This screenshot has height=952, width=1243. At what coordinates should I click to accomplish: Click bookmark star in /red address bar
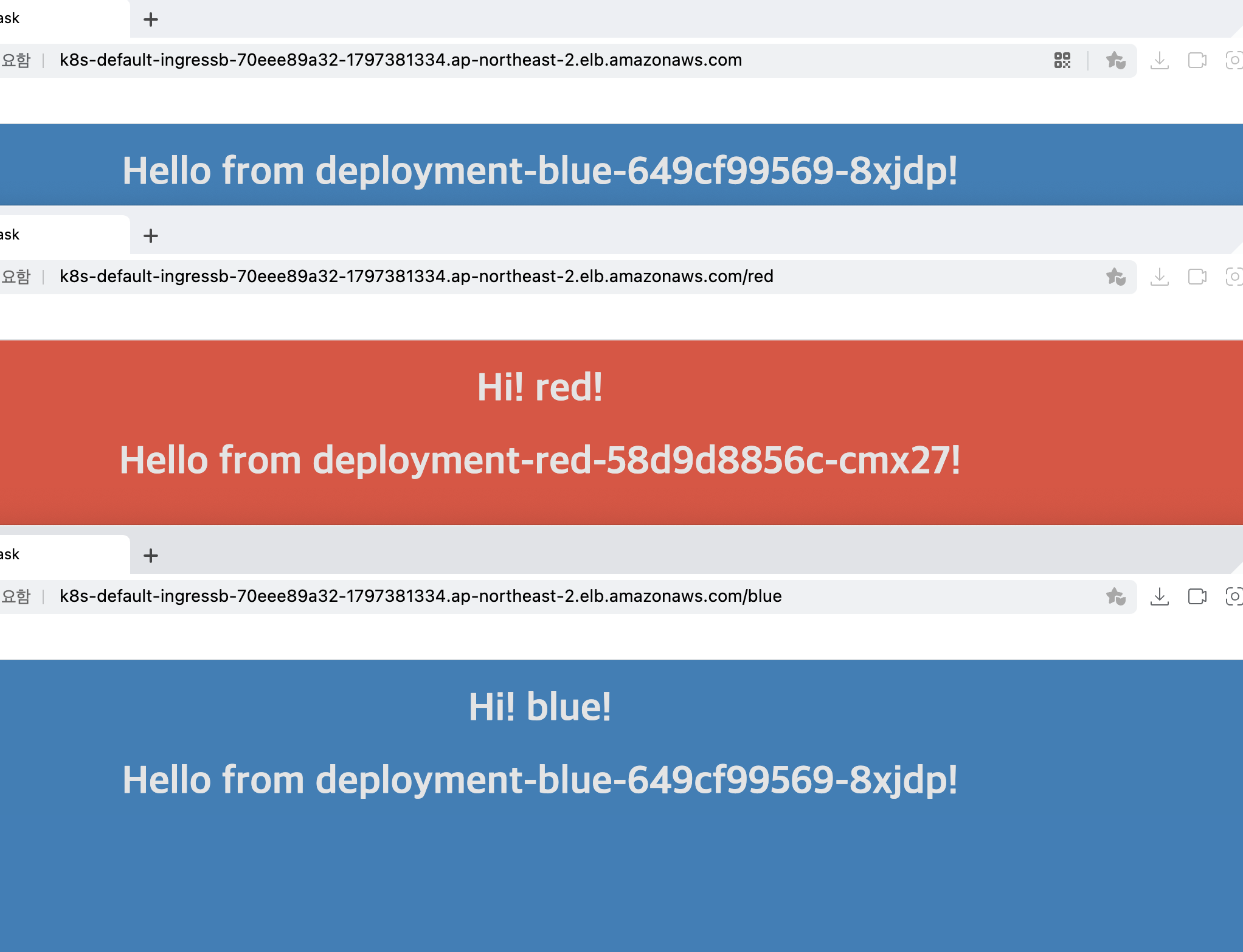pyautogui.click(x=1115, y=277)
